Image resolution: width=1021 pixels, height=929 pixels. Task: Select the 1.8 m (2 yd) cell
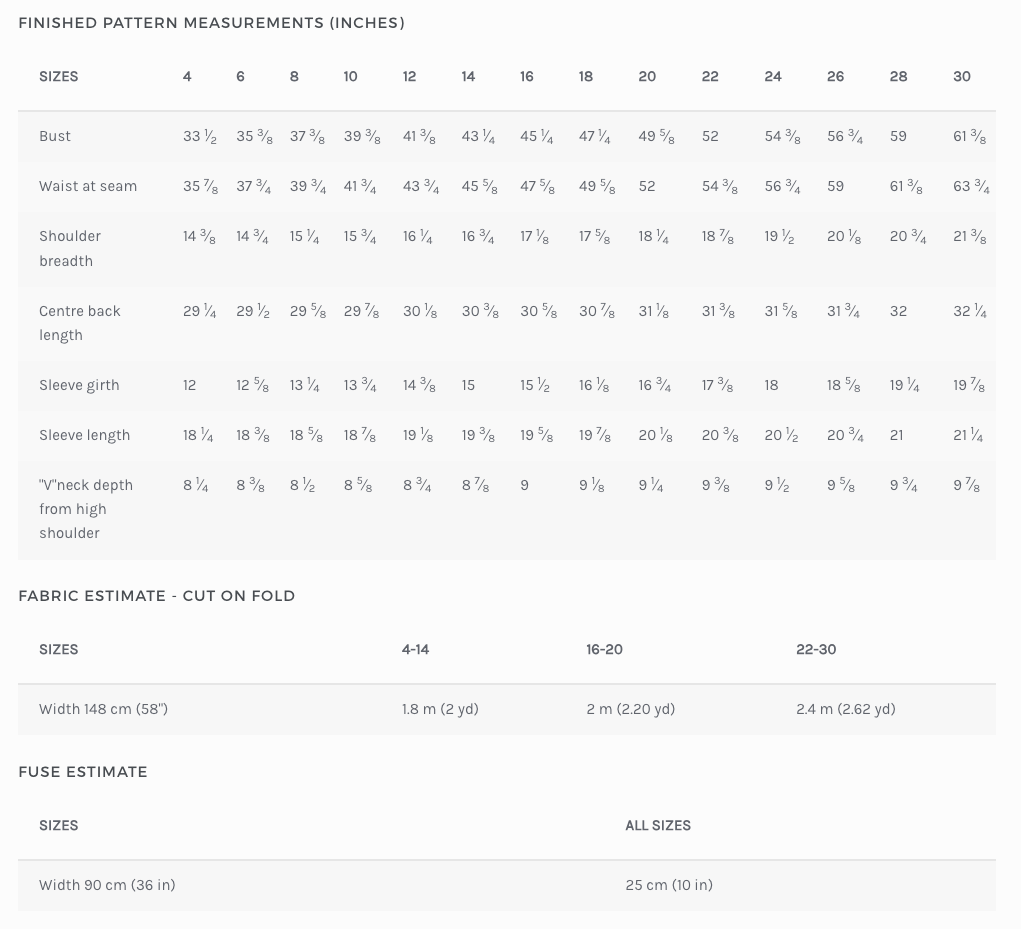coord(440,709)
